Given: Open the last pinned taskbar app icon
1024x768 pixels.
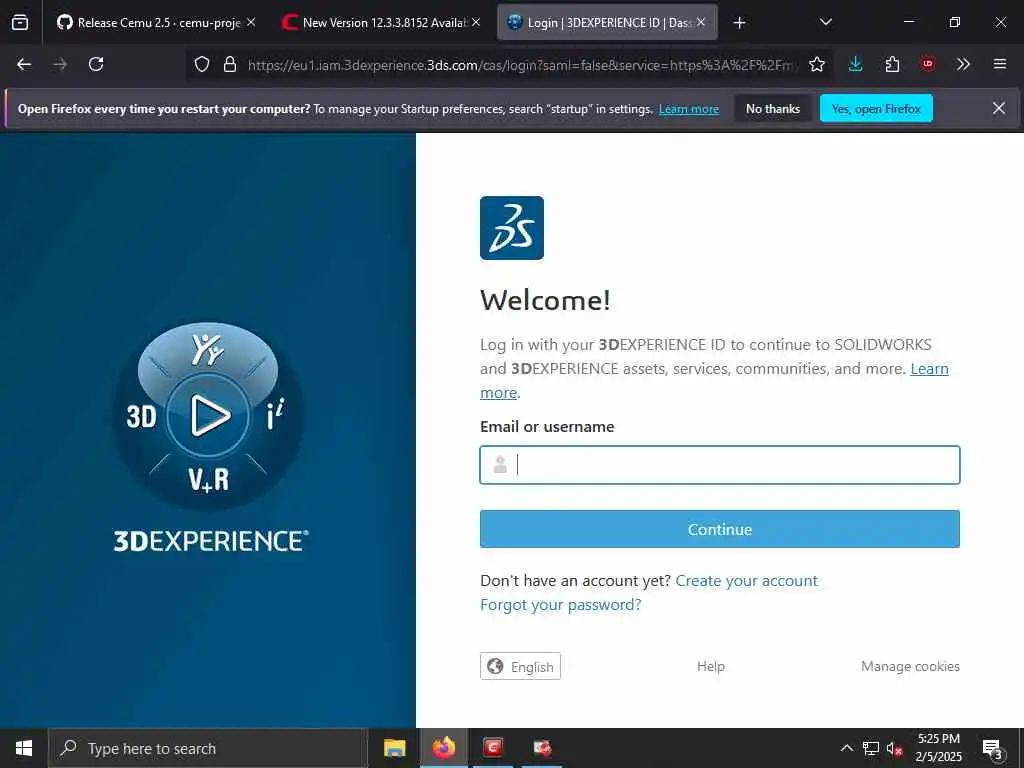Looking at the screenshot, I should 542,748.
